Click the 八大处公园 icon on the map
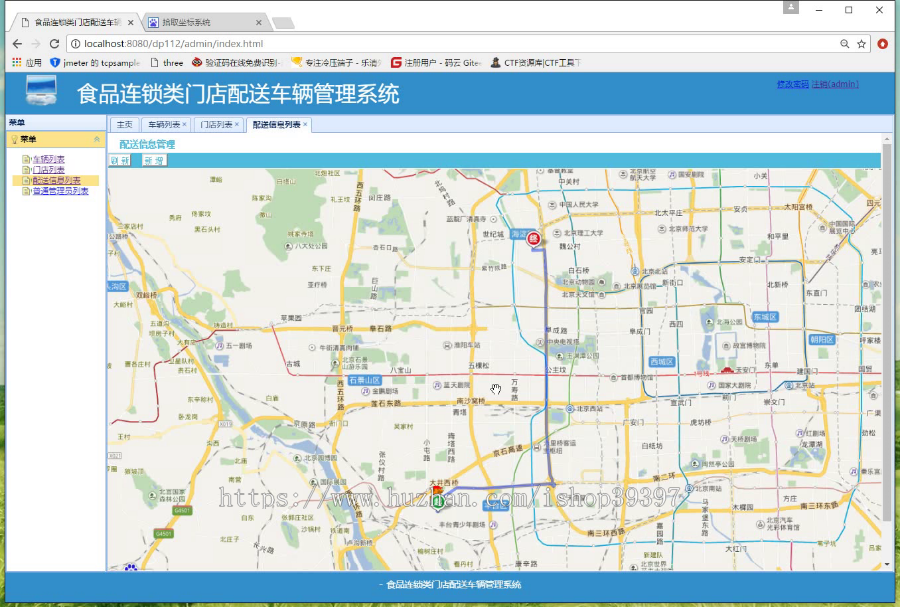This screenshot has width=900, height=607. click(x=288, y=246)
